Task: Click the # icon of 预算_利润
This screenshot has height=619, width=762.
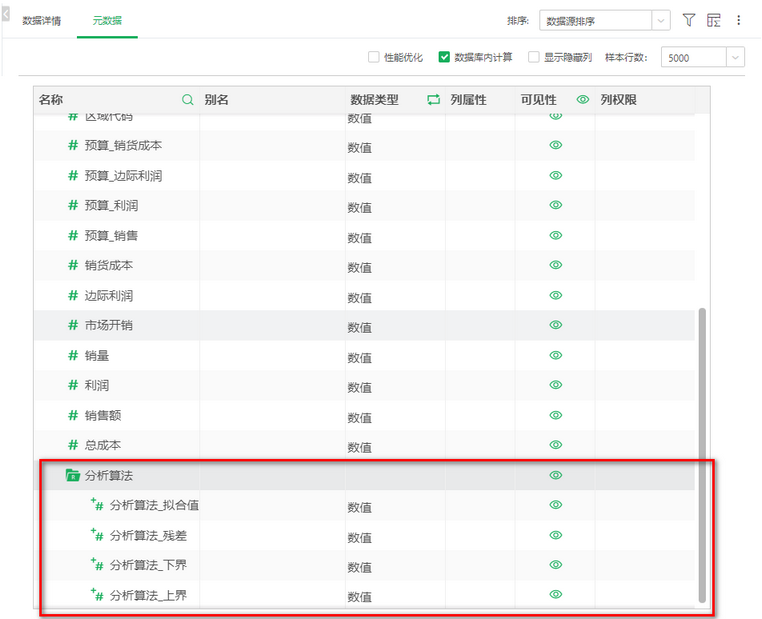Action: [x=73, y=206]
